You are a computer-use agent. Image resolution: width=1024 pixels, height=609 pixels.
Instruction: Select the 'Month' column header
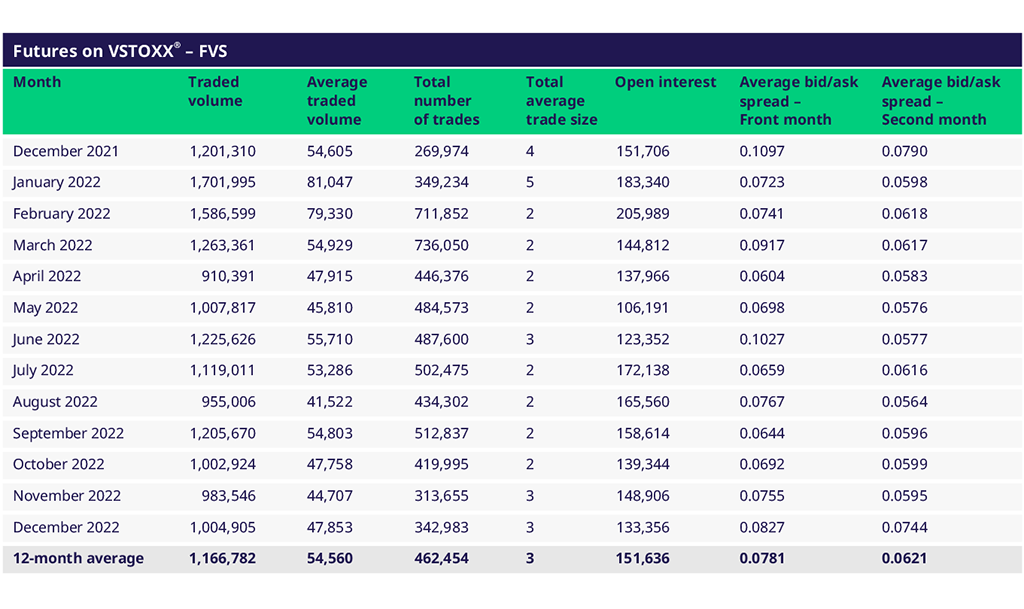pos(37,82)
